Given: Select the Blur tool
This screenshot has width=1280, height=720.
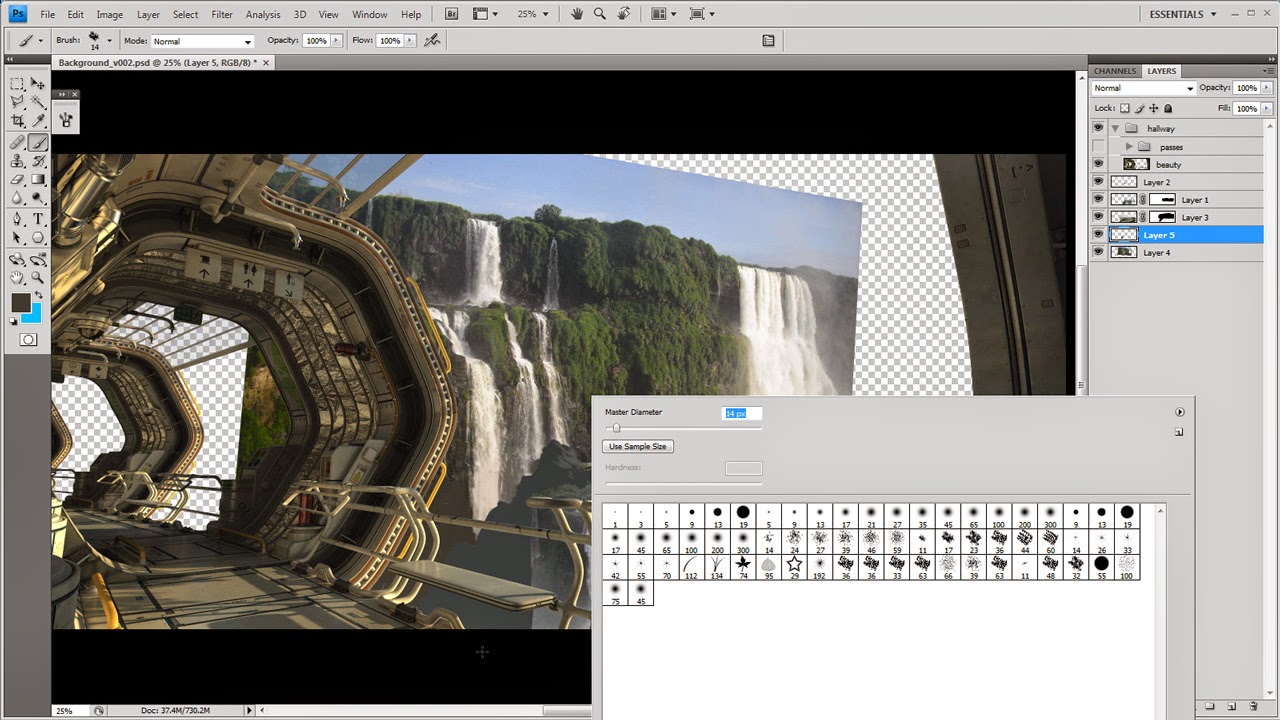Looking at the screenshot, I should point(17,198).
